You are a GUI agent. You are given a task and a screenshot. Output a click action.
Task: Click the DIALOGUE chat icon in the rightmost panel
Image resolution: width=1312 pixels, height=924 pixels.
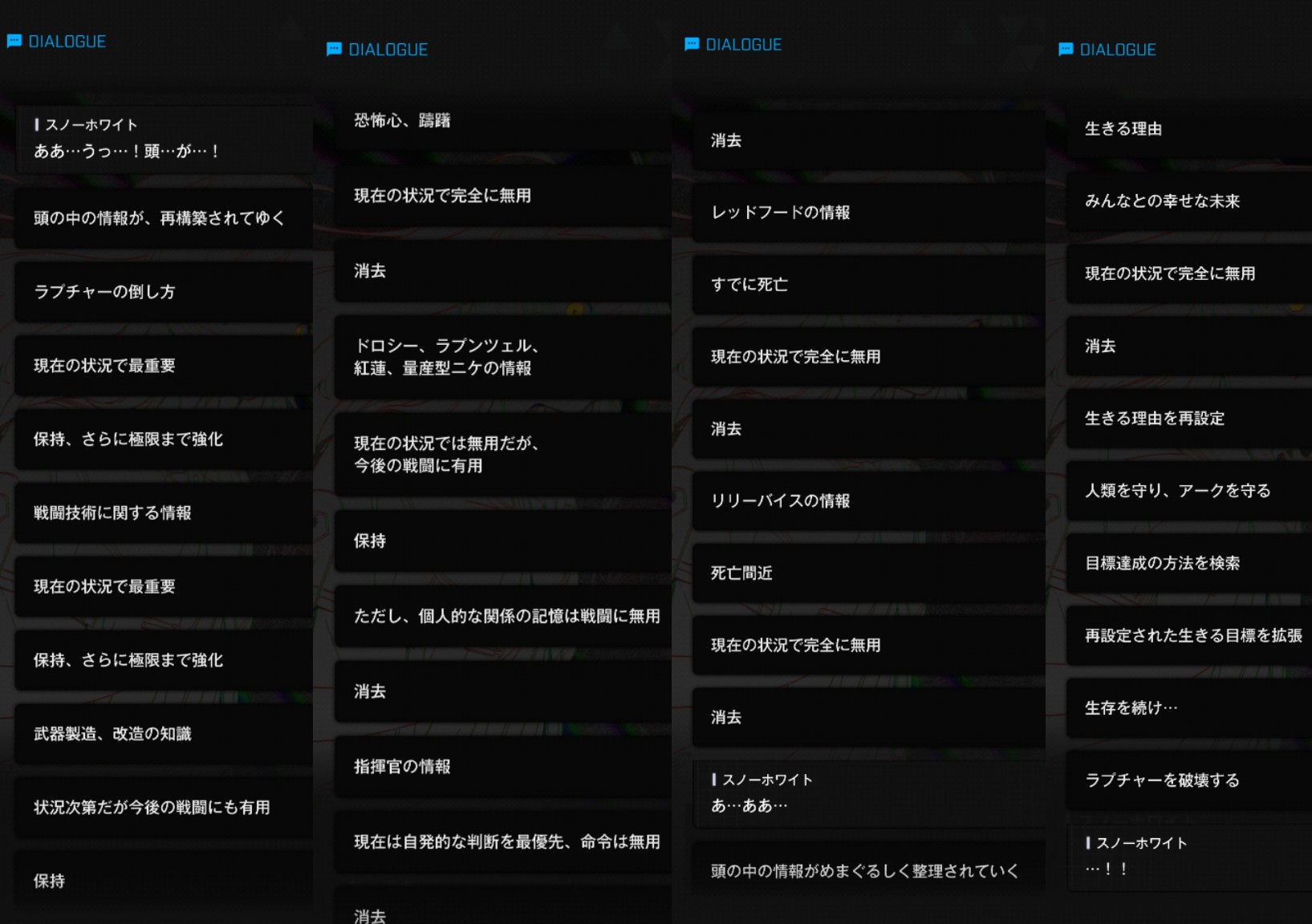pyautogui.click(x=1066, y=50)
